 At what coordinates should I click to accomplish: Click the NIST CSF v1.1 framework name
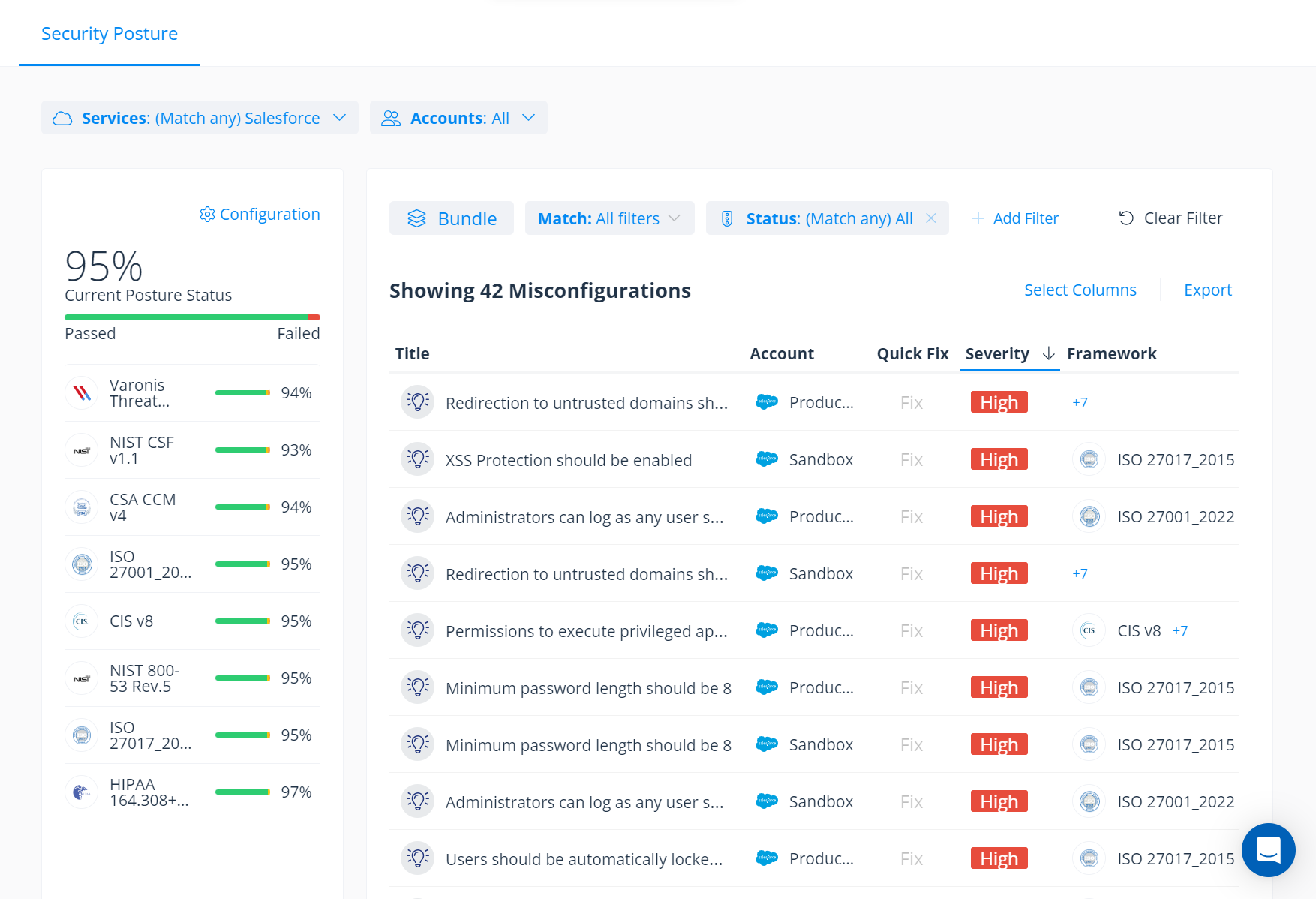click(x=142, y=450)
